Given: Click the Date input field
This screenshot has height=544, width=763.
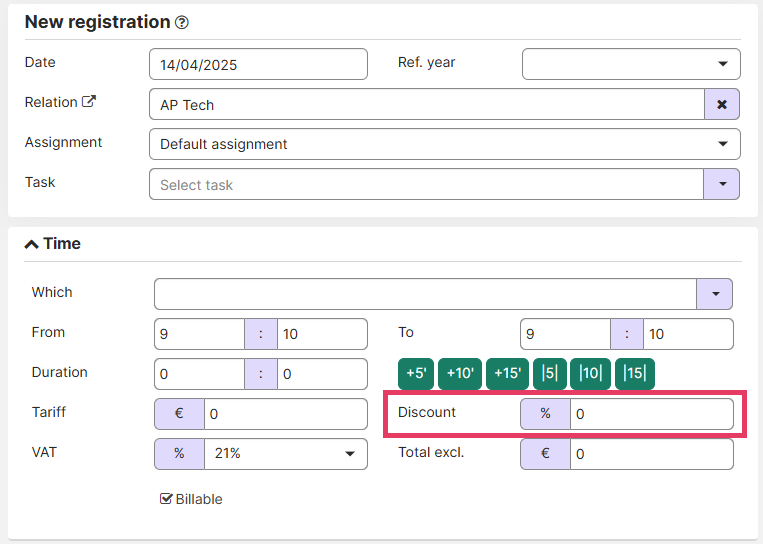Looking at the screenshot, I should [x=258, y=64].
